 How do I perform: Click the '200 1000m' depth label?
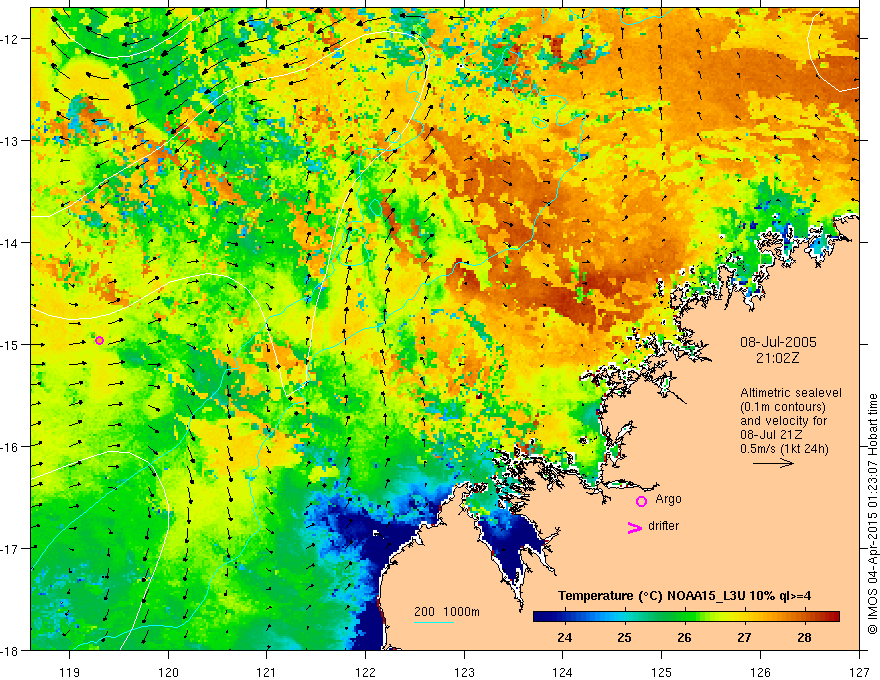[x=447, y=612]
